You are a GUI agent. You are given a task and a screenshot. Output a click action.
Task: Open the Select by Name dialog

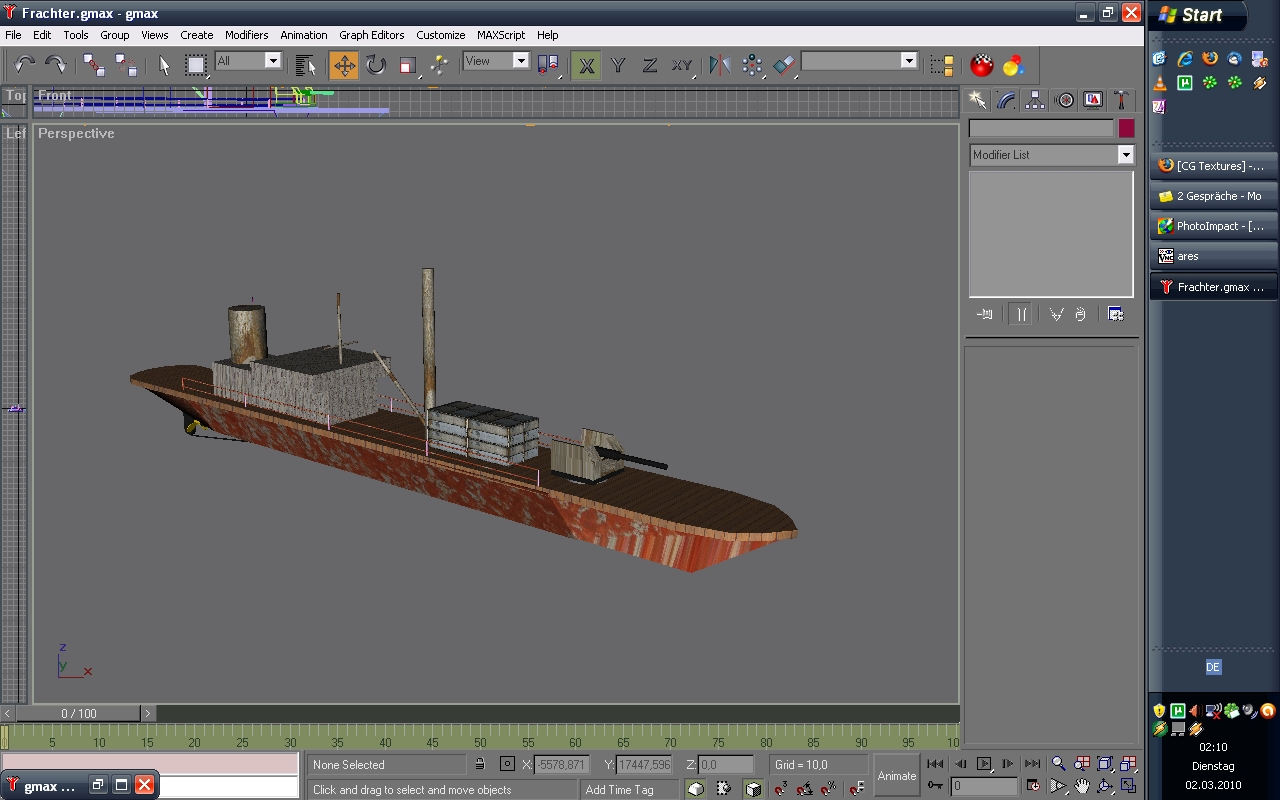coord(306,66)
